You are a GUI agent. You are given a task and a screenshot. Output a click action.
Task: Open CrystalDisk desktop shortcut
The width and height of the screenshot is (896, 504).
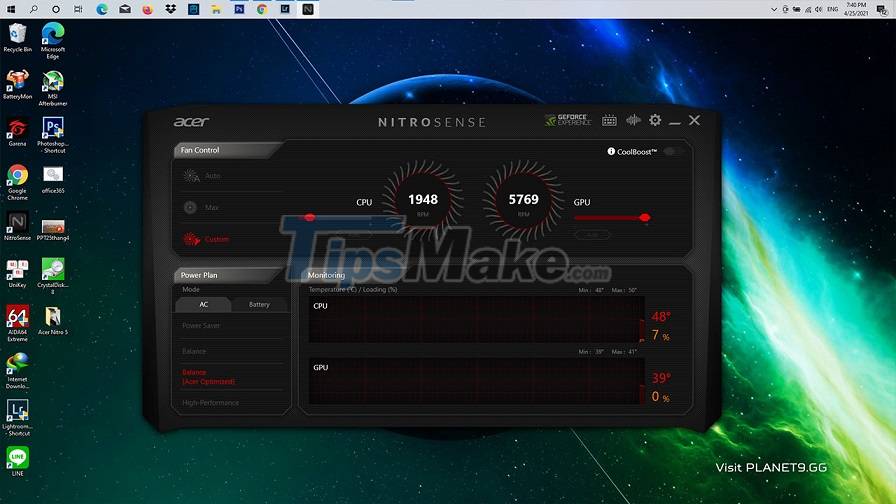click(x=53, y=276)
